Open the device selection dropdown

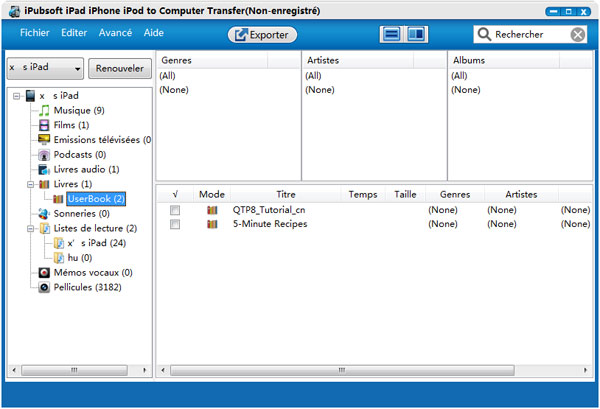pos(45,68)
